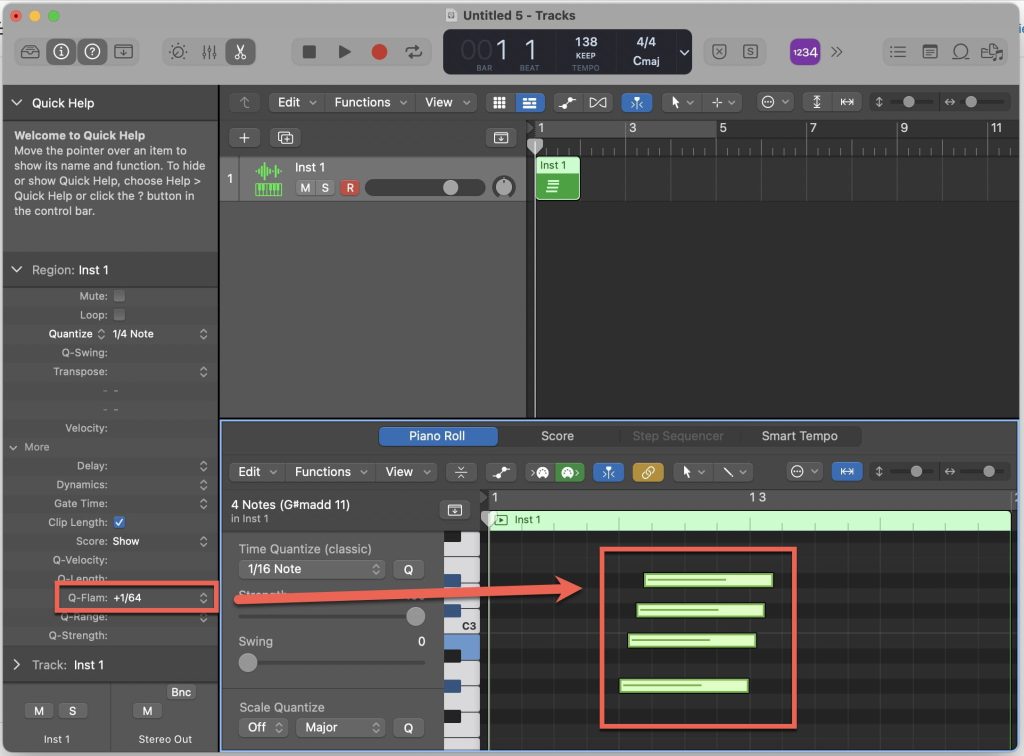Open the Smart Tempo tab
The width and height of the screenshot is (1024, 756).
click(x=799, y=436)
